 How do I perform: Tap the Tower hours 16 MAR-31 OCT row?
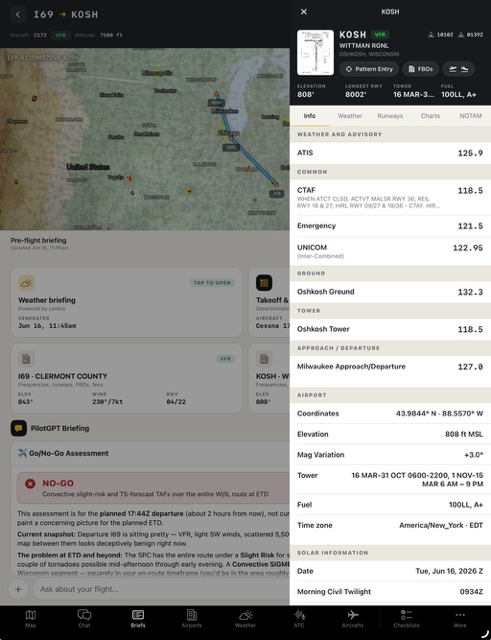[390, 480]
